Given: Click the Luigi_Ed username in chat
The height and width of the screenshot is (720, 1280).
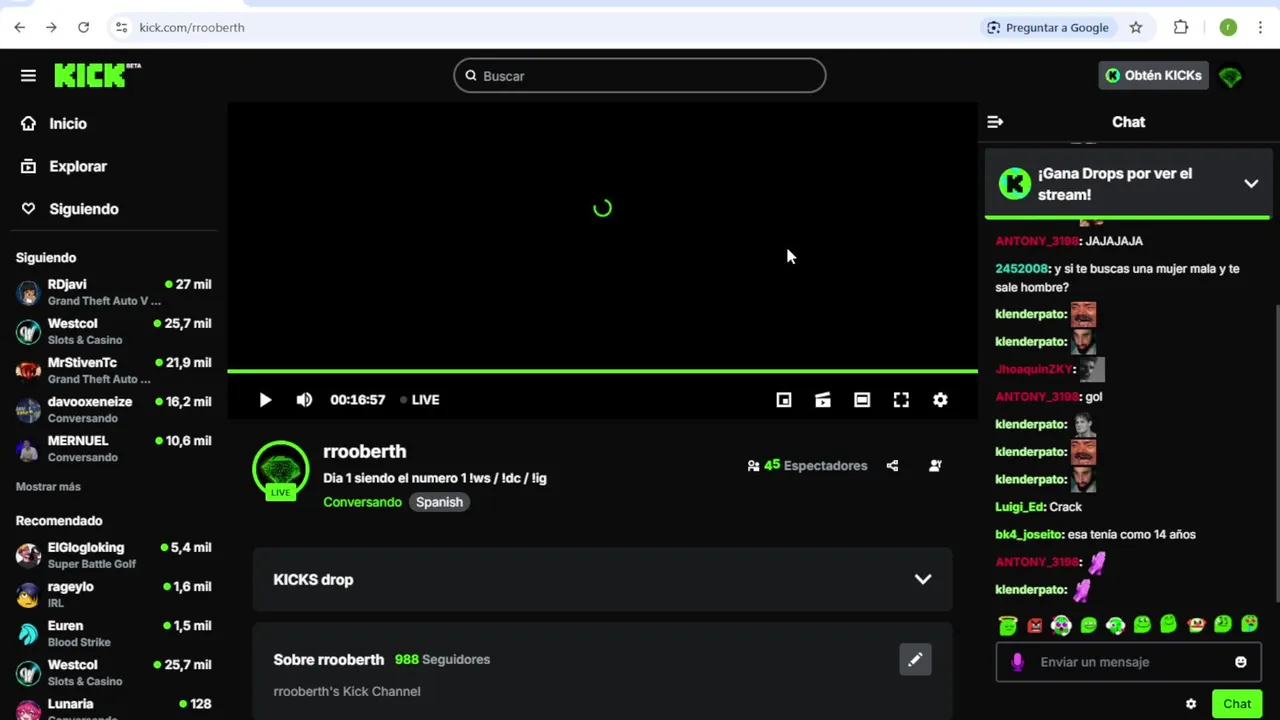Looking at the screenshot, I should (1019, 507).
